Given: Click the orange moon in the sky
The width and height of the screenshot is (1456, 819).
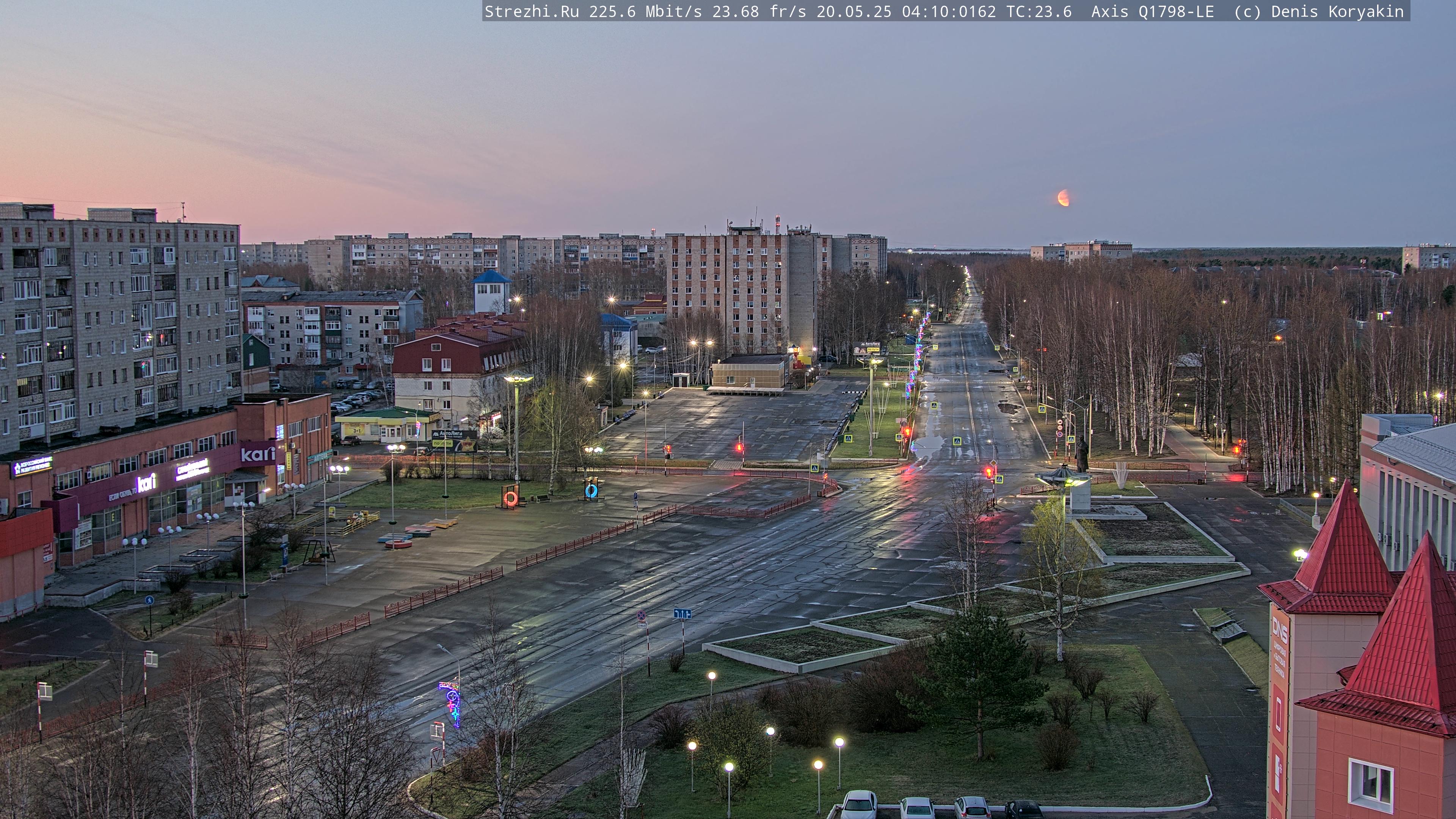Looking at the screenshot, I should (x=1063, y=198).
